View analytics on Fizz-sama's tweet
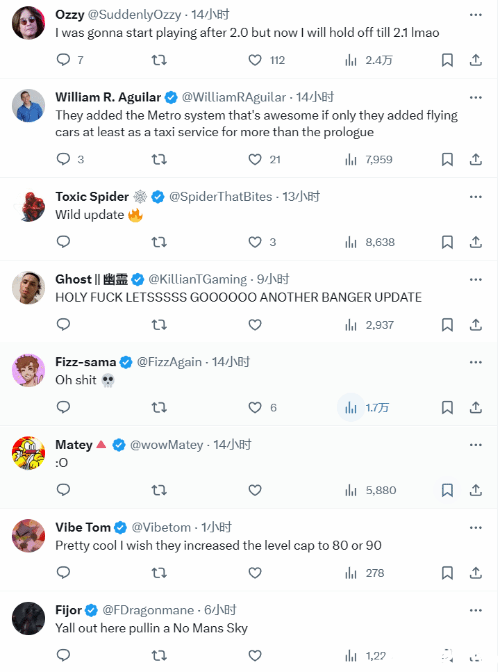The height and width of the screenshot is (672, 500). [351, 407]
